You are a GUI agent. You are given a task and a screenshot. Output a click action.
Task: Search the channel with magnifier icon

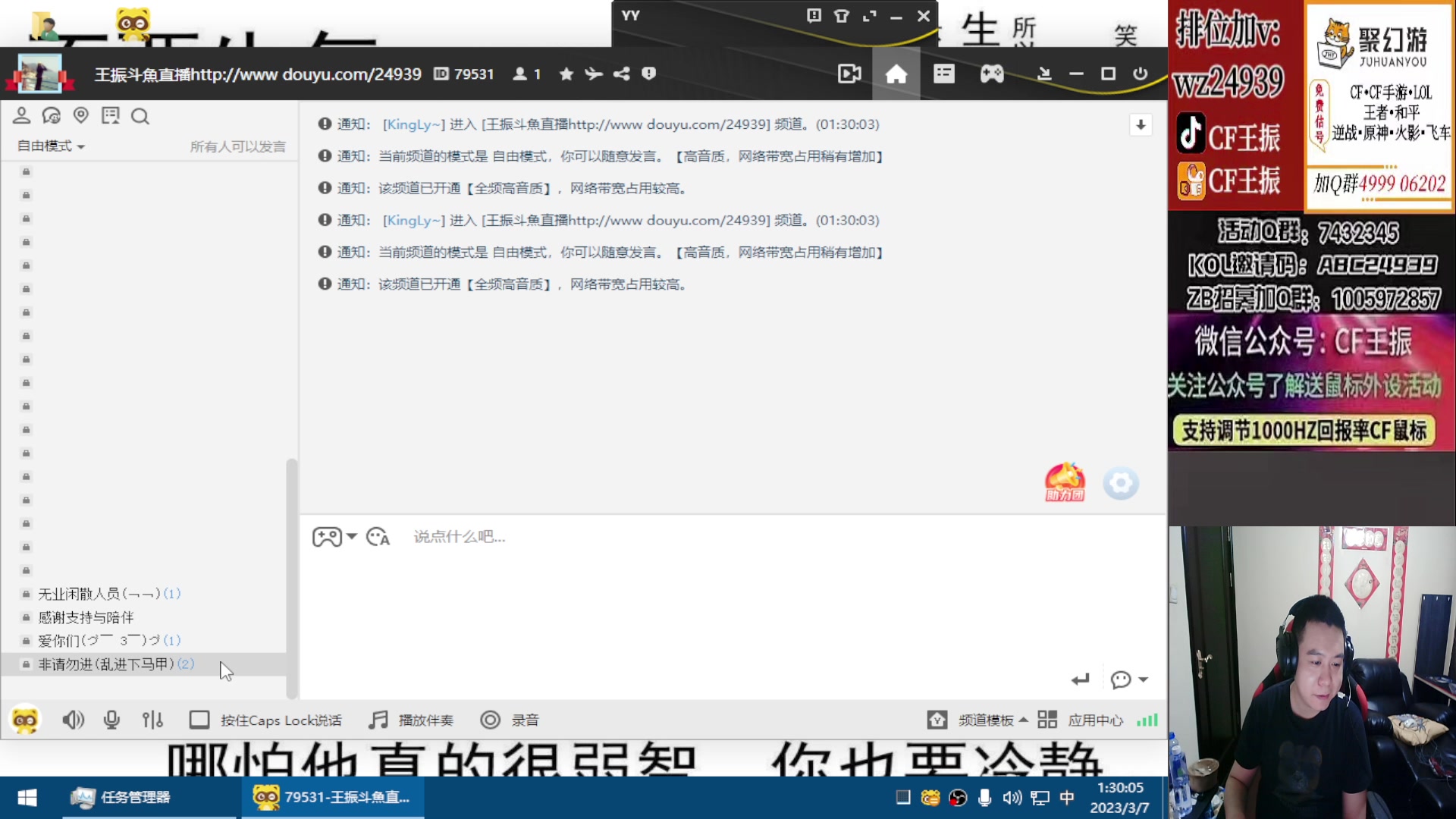pyautogui.click(x=140, y=116)
